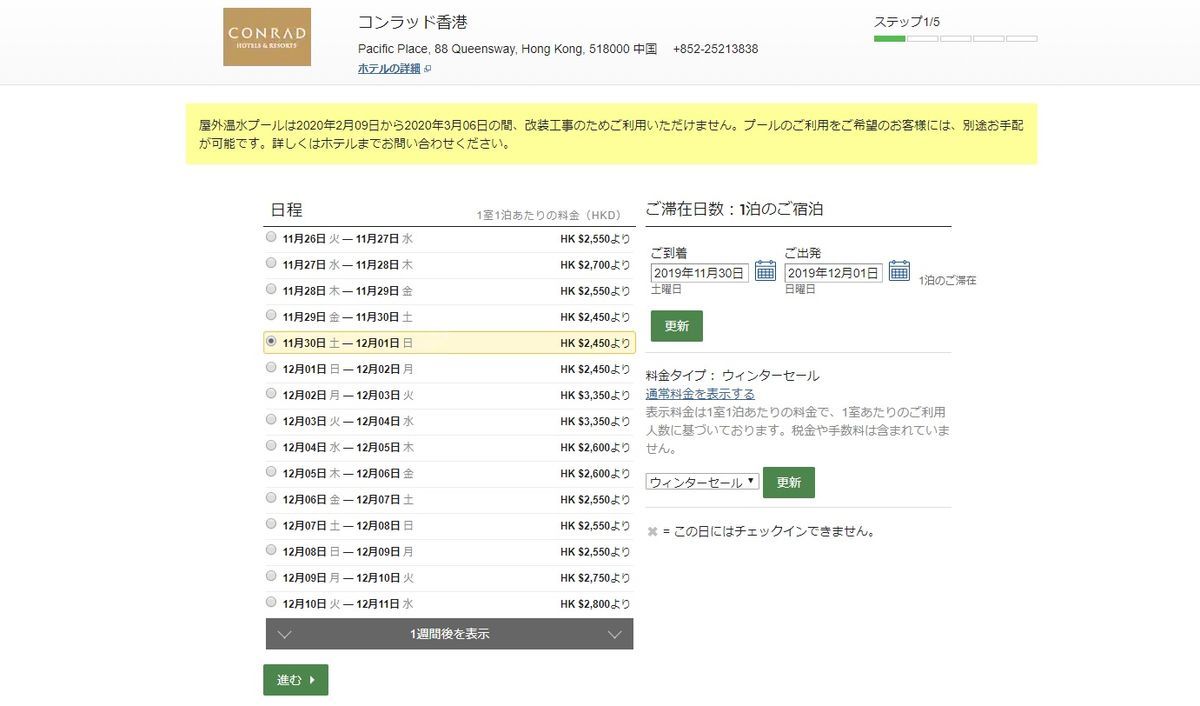Click the yellow pool renovation notice
Screen dimensions: 1200x706
click(x=611, y=134)
